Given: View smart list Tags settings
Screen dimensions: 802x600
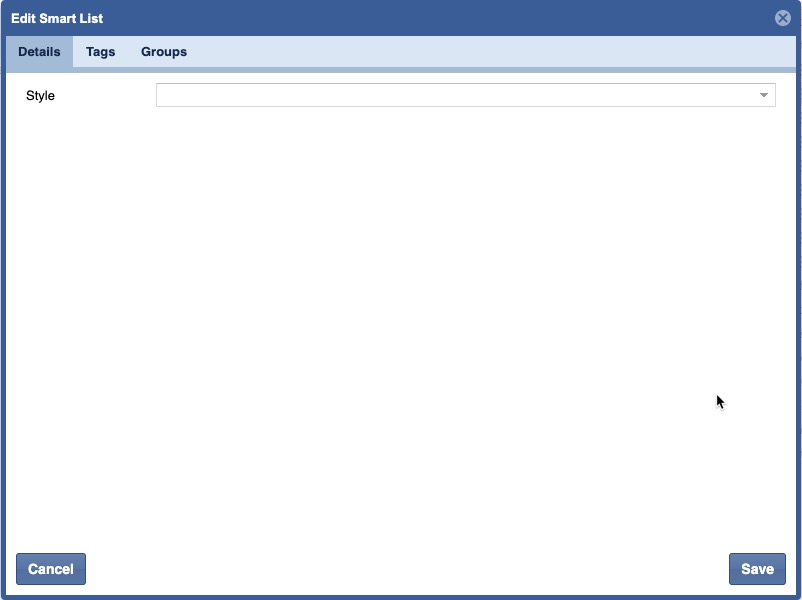Looking at the screenshot, I should coord(100,52).
